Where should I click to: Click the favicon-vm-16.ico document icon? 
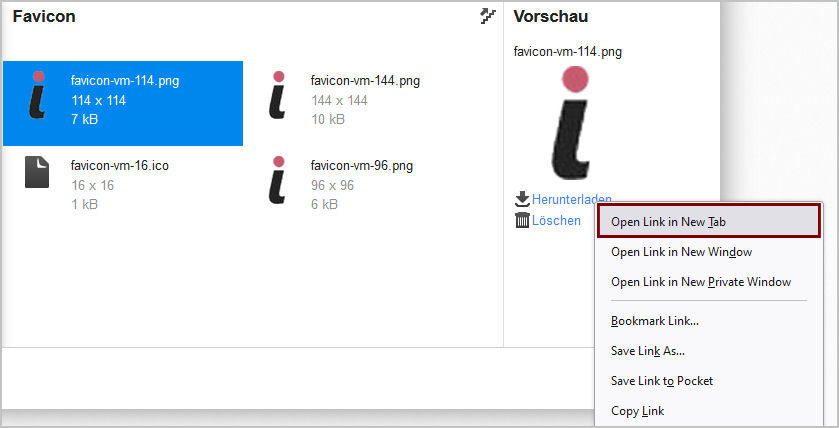pyautogui.click(x=37, y=172)
